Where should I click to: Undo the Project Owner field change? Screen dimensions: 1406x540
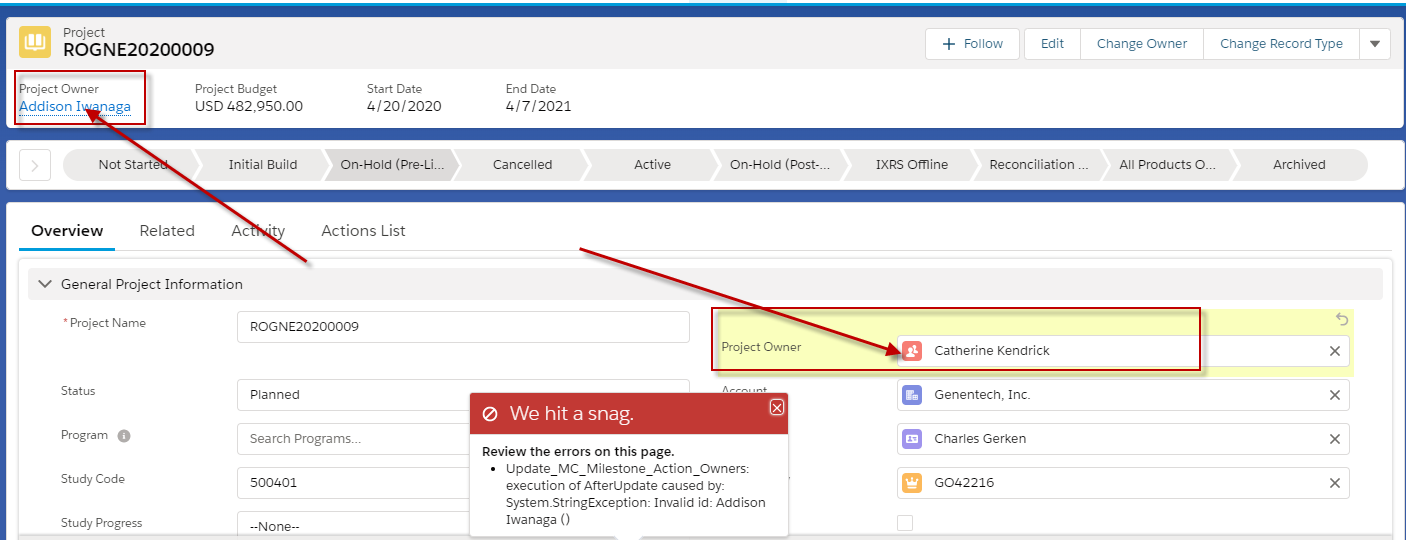[x=1342, y=320]
